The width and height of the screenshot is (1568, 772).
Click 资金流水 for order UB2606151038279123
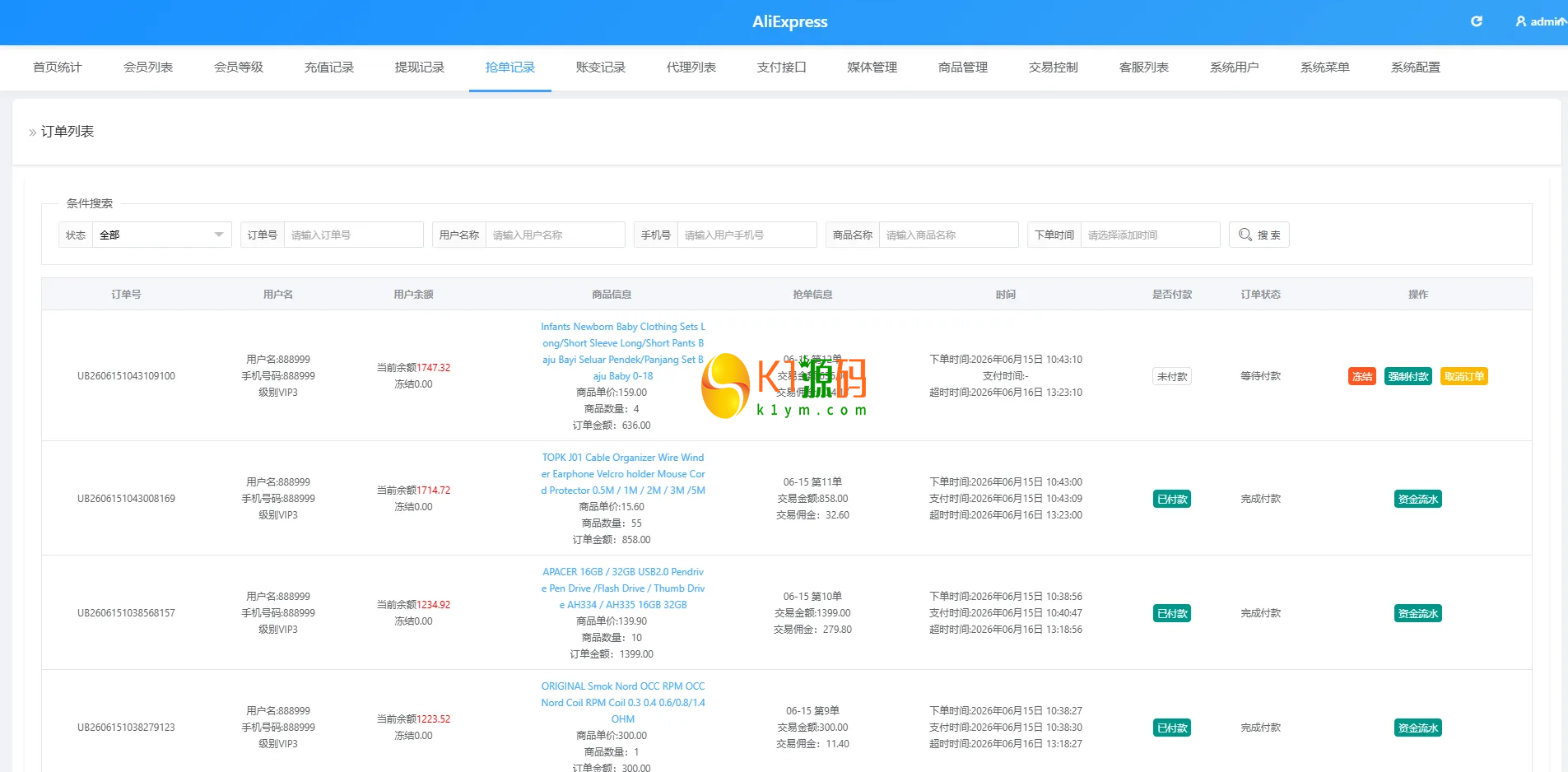1418,728
